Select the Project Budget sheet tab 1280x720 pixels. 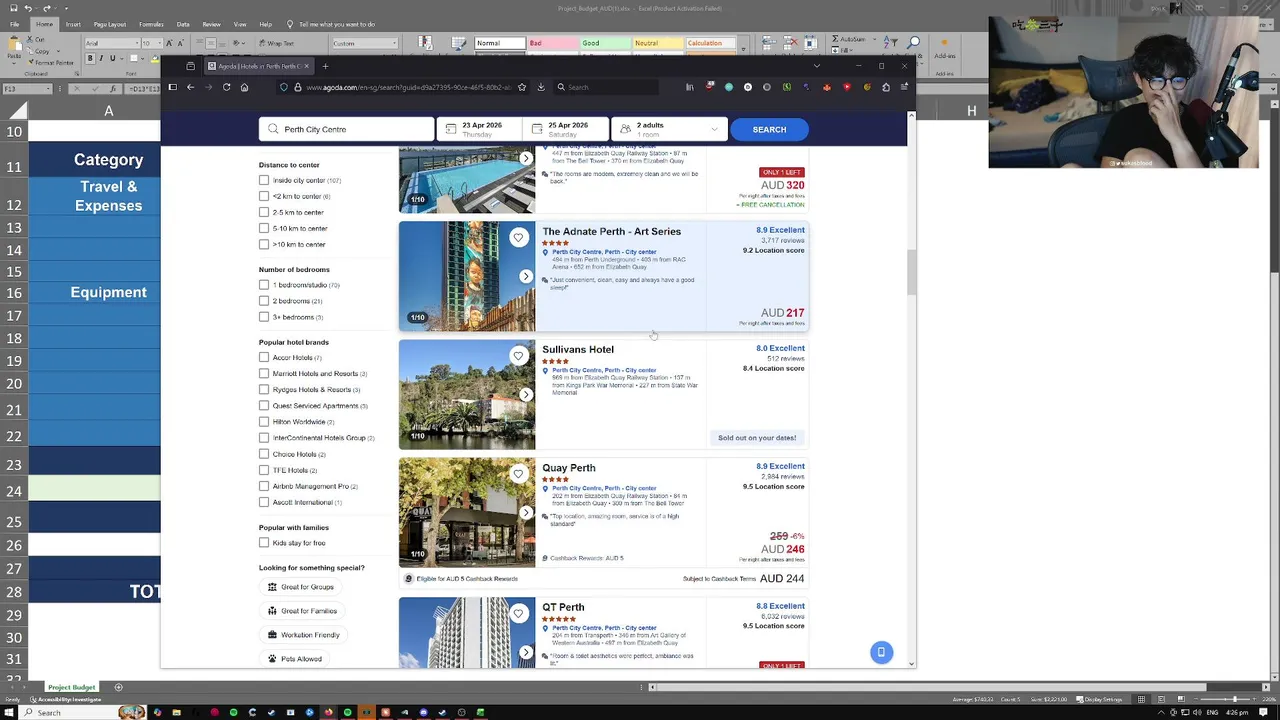click(71, 687)
